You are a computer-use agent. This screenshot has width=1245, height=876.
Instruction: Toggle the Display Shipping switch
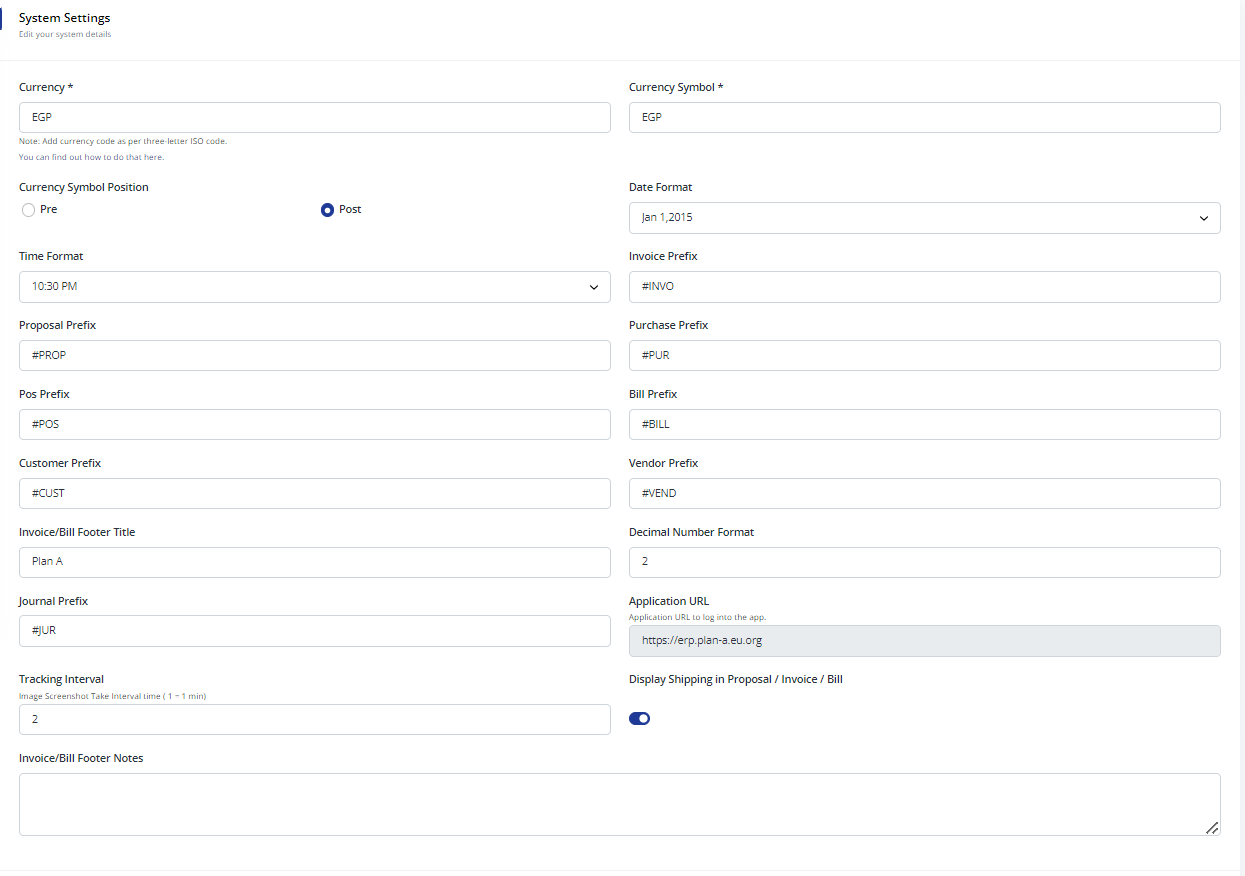[639, 718]
